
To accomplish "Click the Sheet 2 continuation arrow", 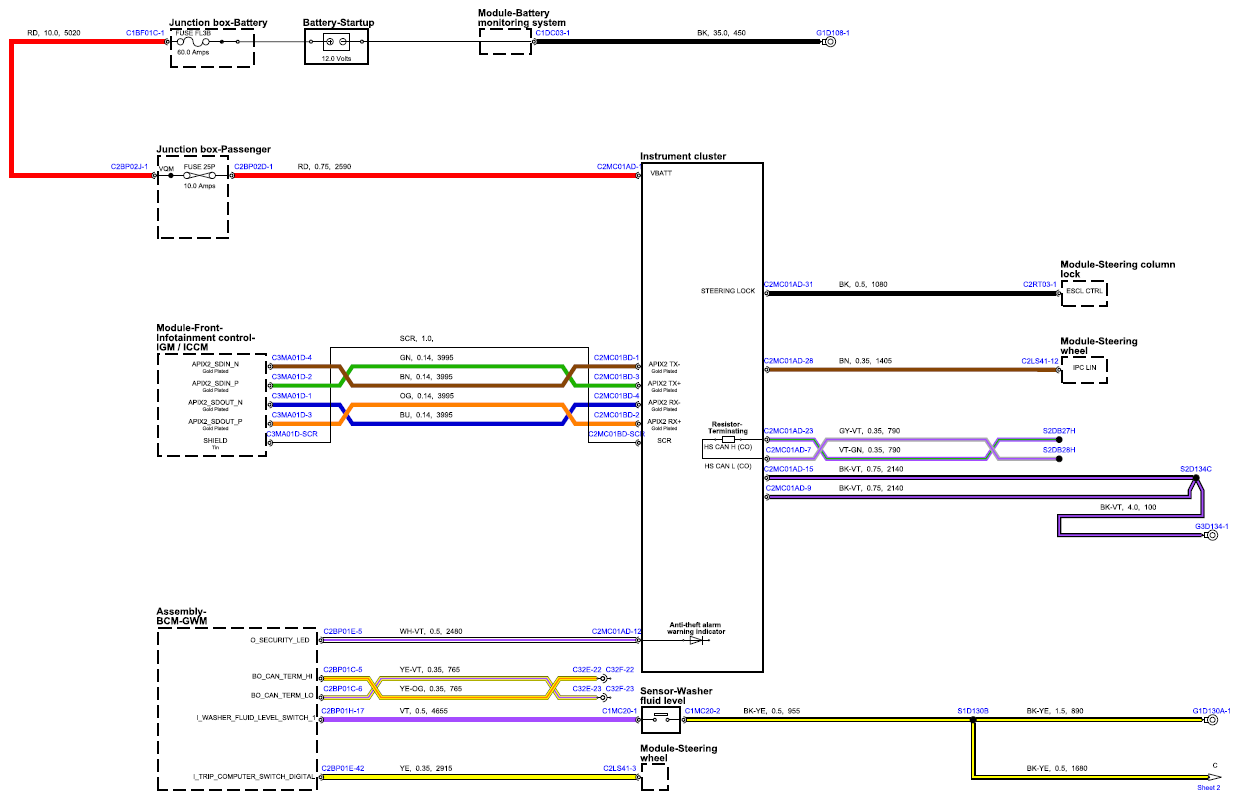I will (1214, 776).
